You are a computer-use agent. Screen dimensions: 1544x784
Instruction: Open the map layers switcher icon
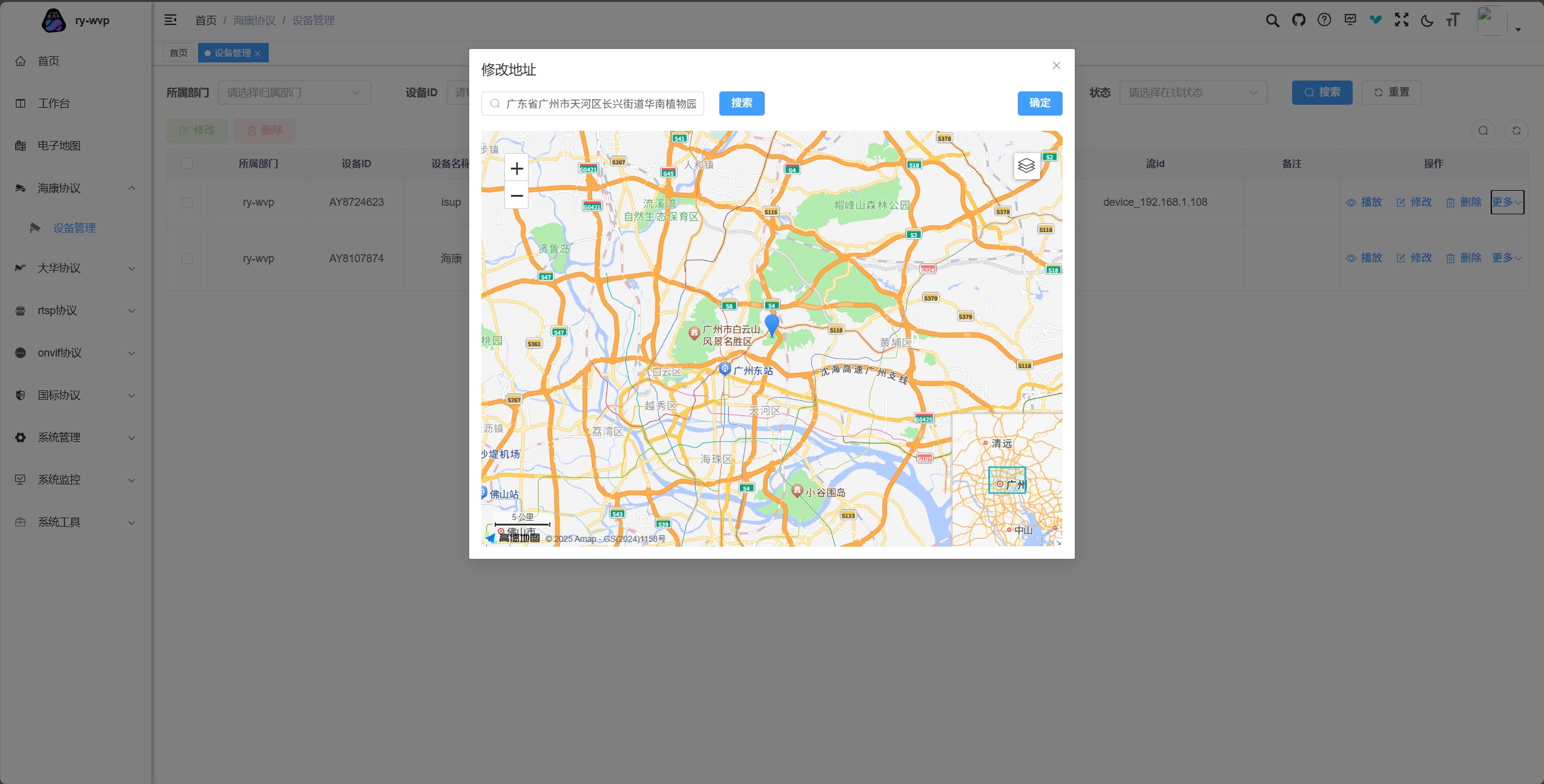pos(1026,165)
